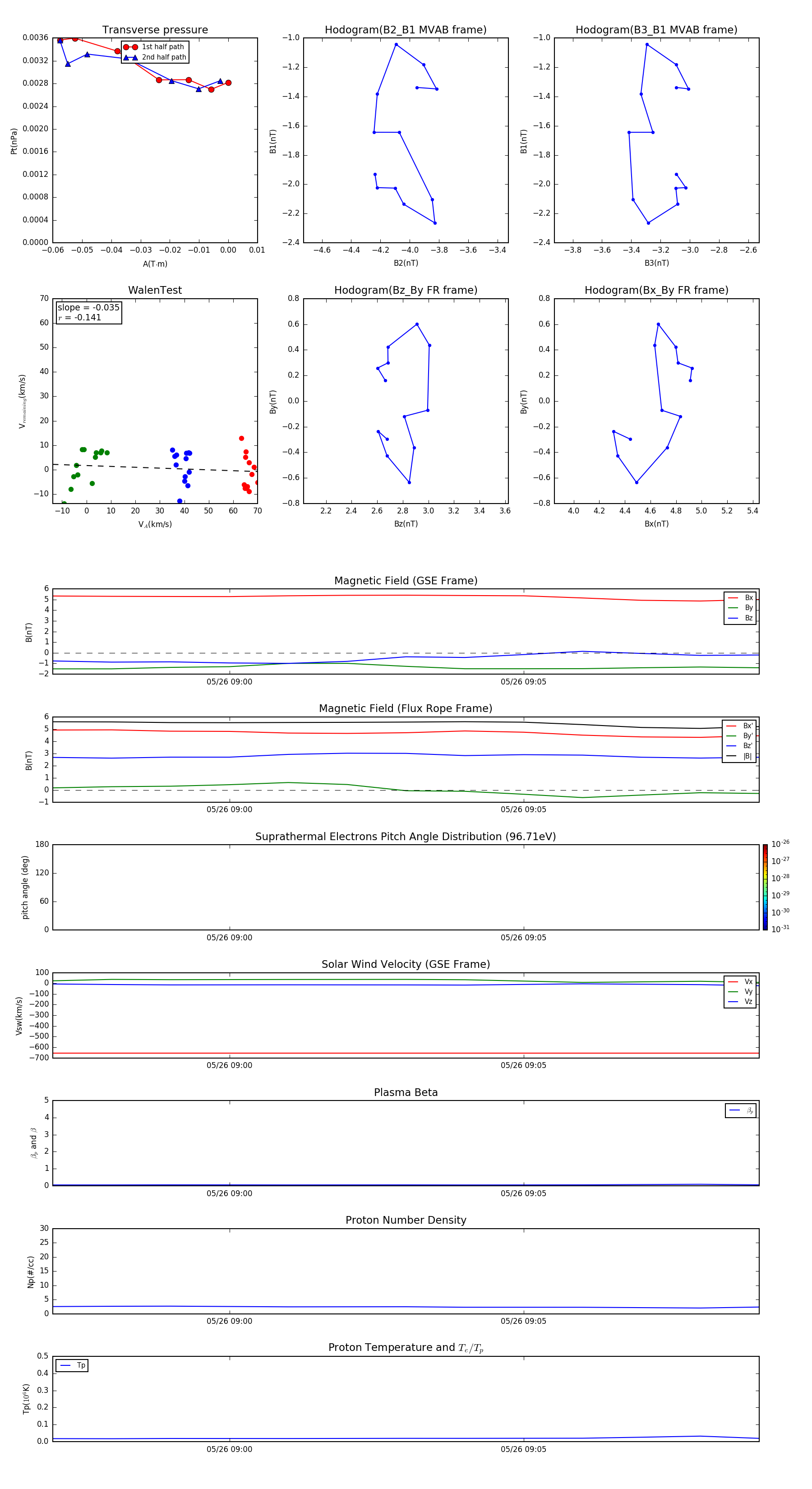Select the '2nd half path' legend entry

[x=155, y=57]
